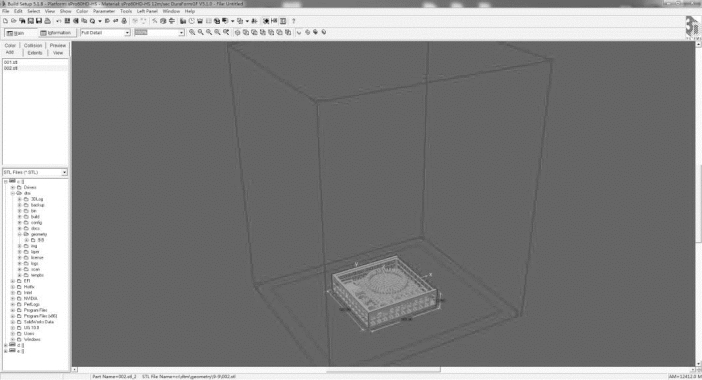Click the first zoom magnifier icon
The width and height of the screenshot is (702, 380).
(x=192, y=32)
